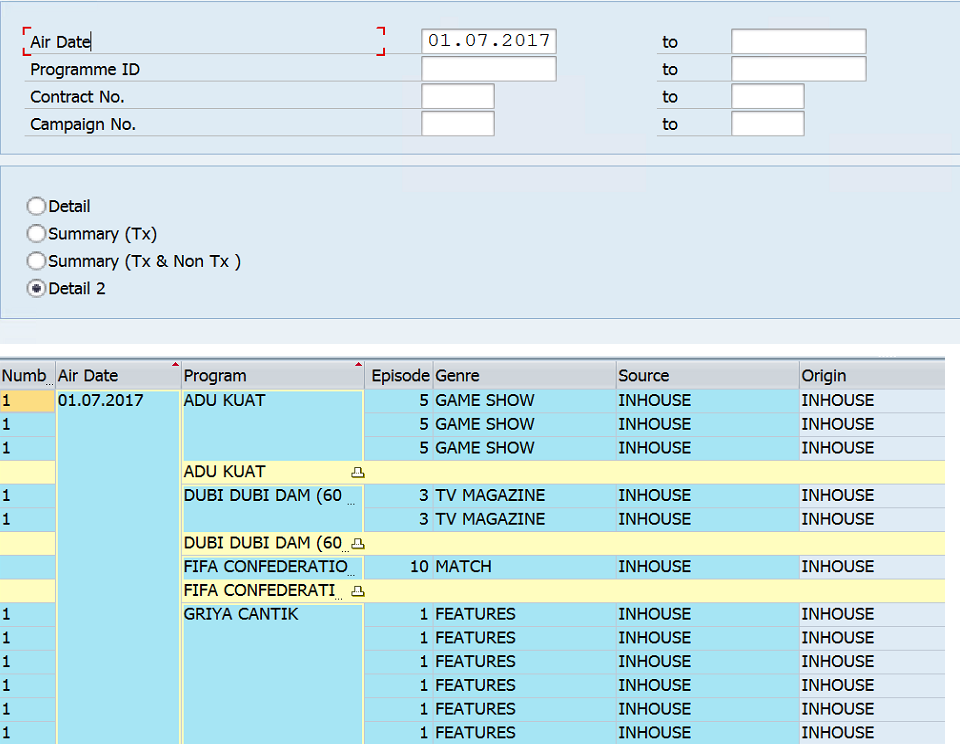Viewport: 960px width, 753px height.
Task: Click the Genre column header
Action: click(525, 375)
